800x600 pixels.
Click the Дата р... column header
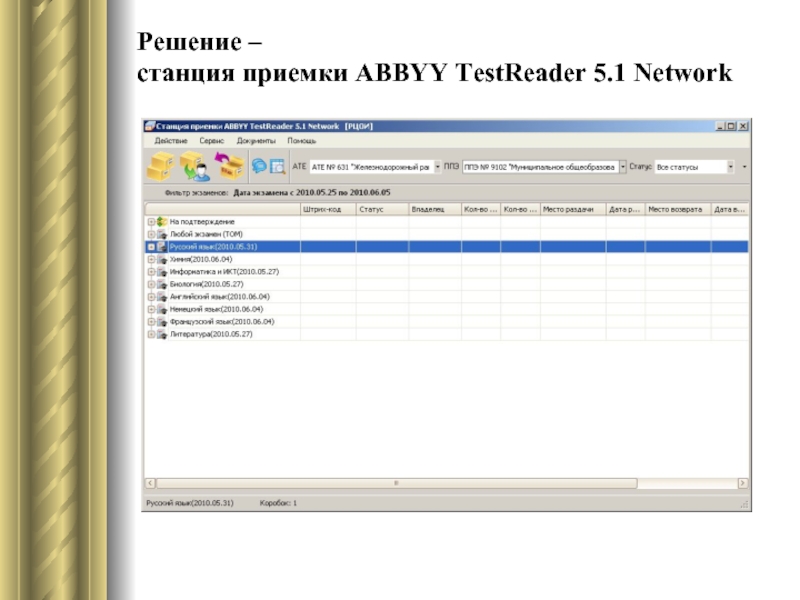(626, 209)
